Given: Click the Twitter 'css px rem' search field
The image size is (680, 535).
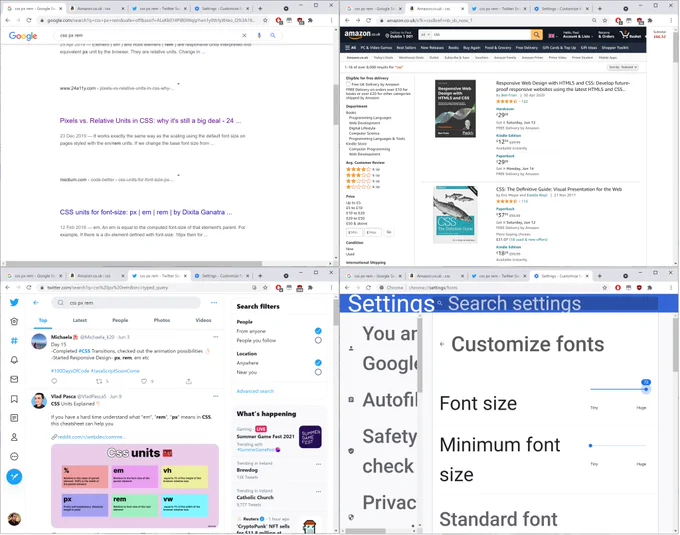Looking at the screenshot, I should point(126,303).
